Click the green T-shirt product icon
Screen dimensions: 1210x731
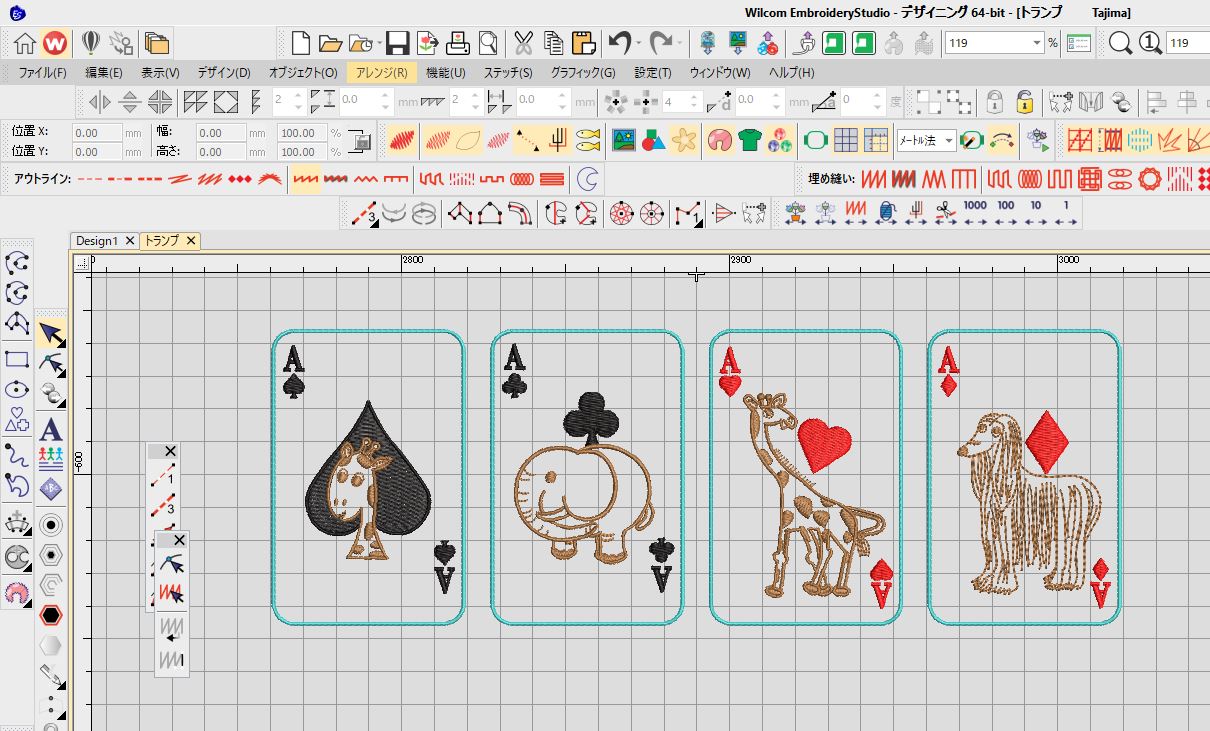click(x=750, y=140)
